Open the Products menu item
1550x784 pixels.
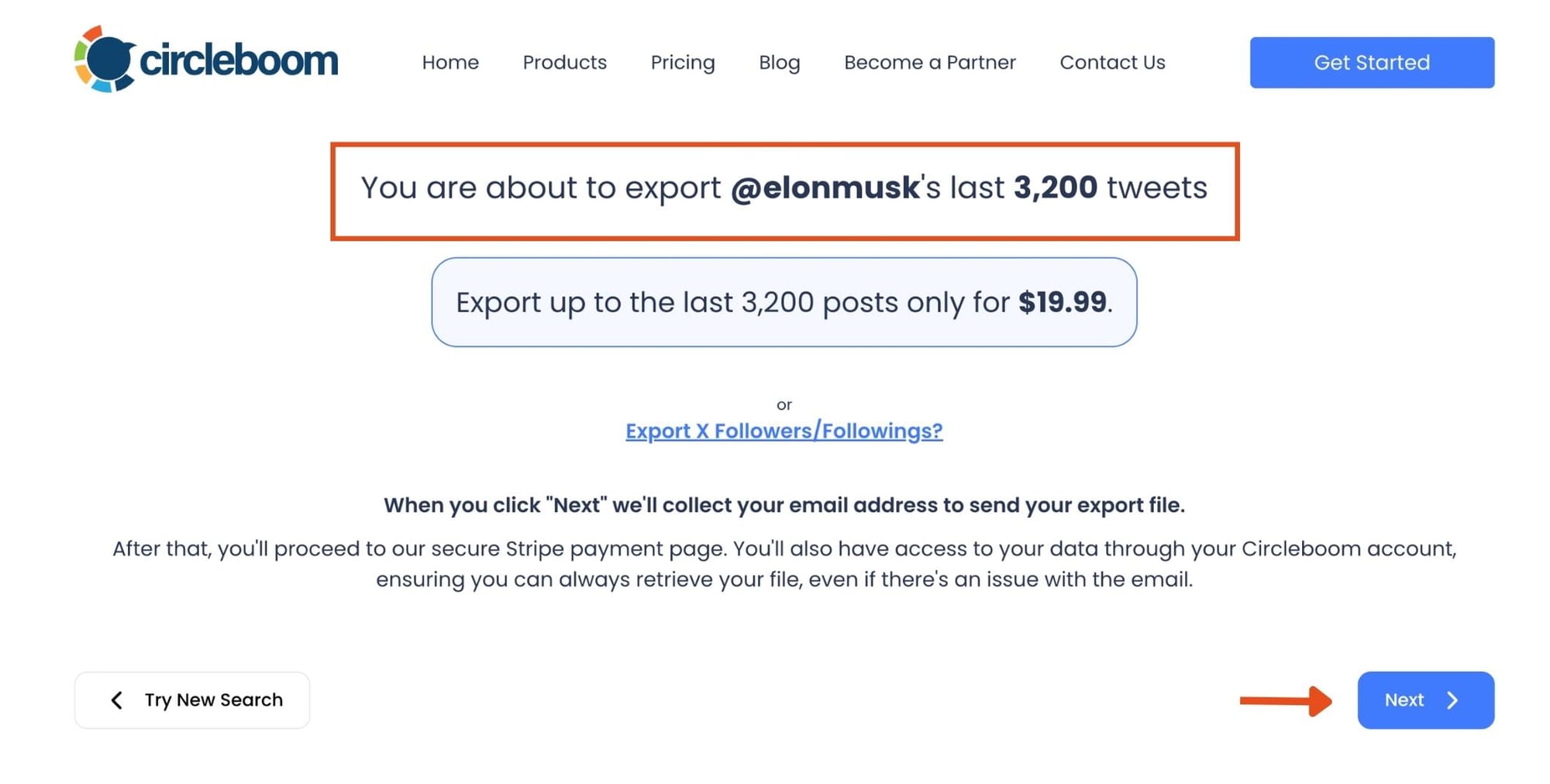[x=564, y=63]
